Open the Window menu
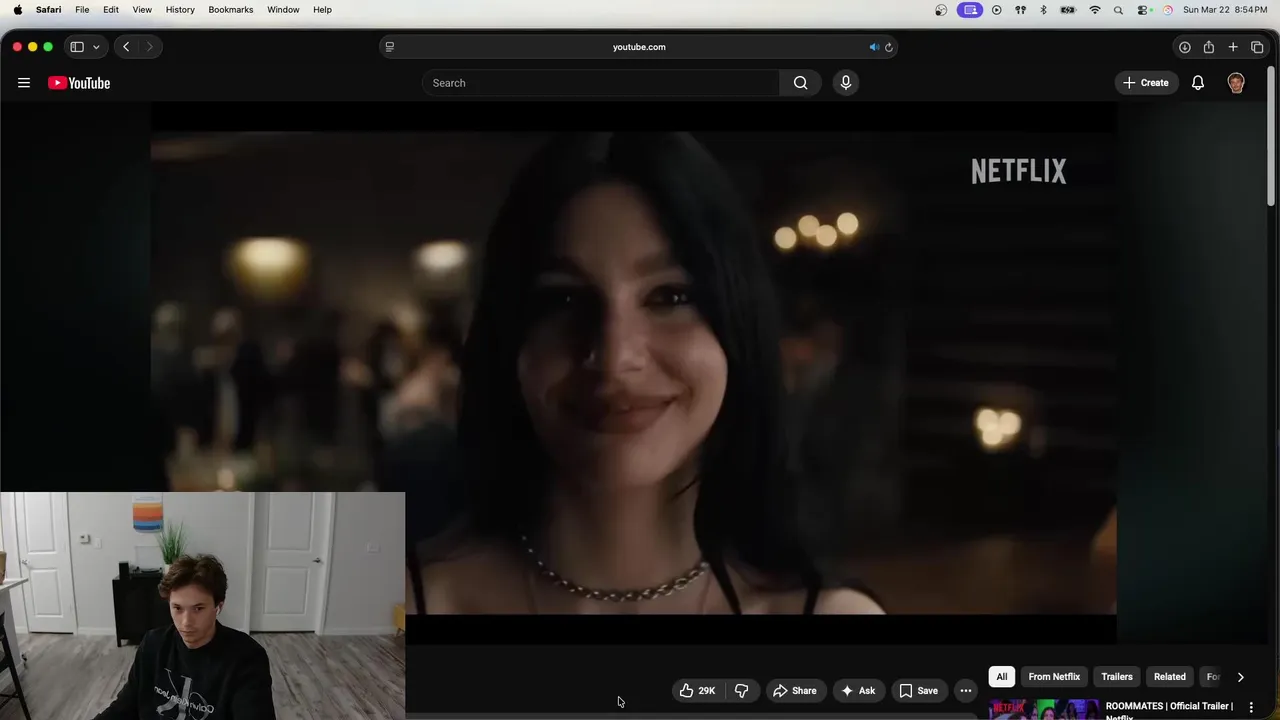 click(x=283, y=10)
